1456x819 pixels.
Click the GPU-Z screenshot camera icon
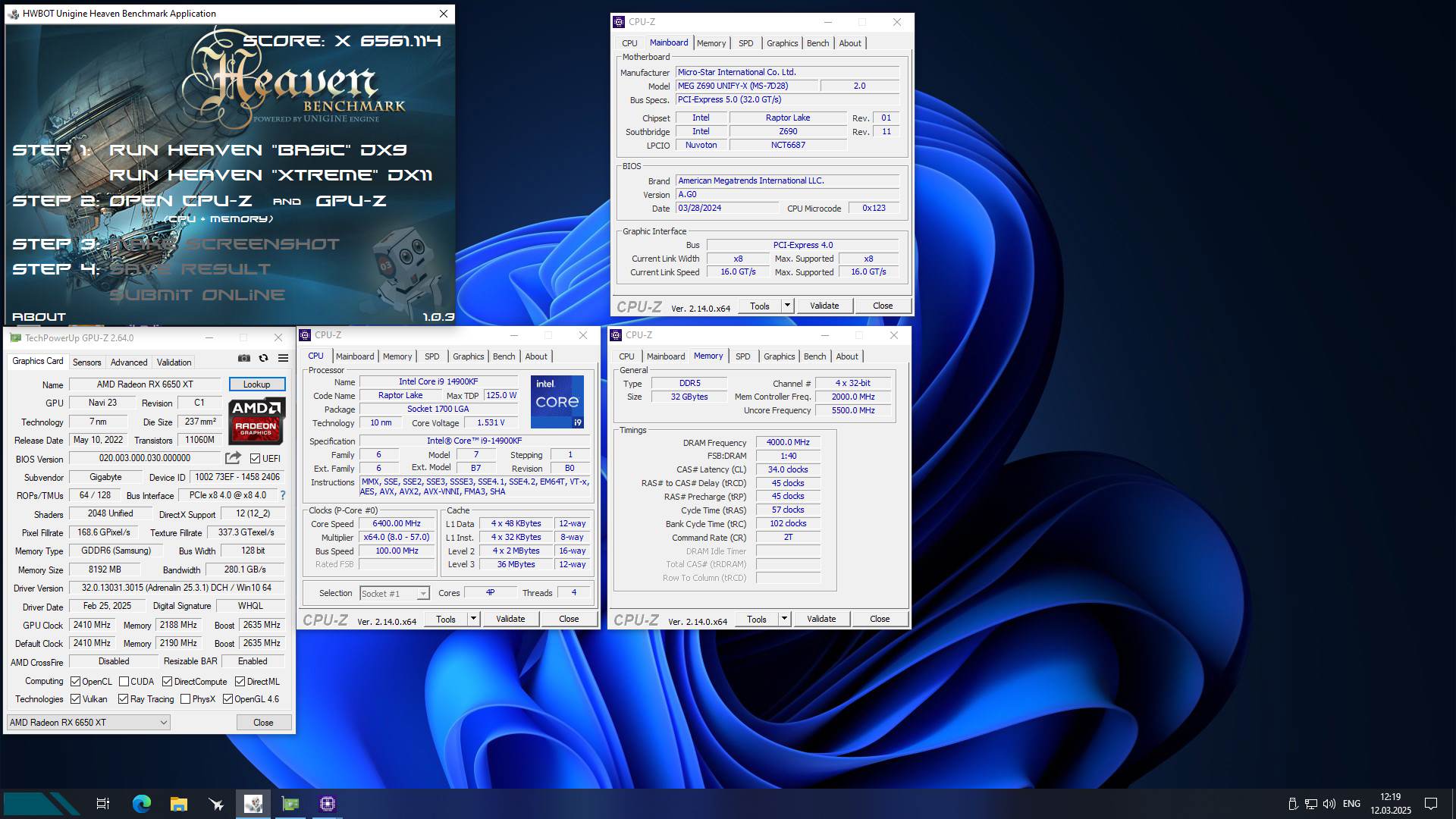tap(244, 358)
